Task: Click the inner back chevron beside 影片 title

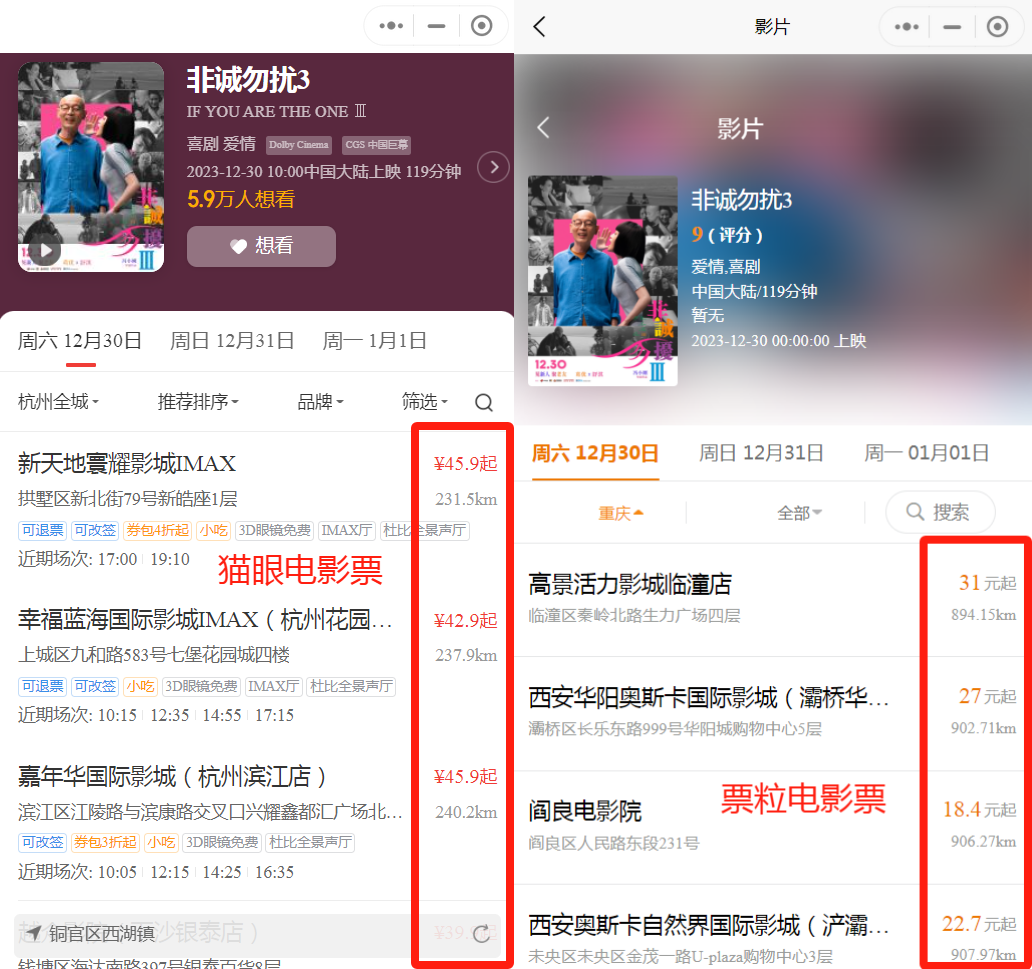Action: [x=544, y=128]
